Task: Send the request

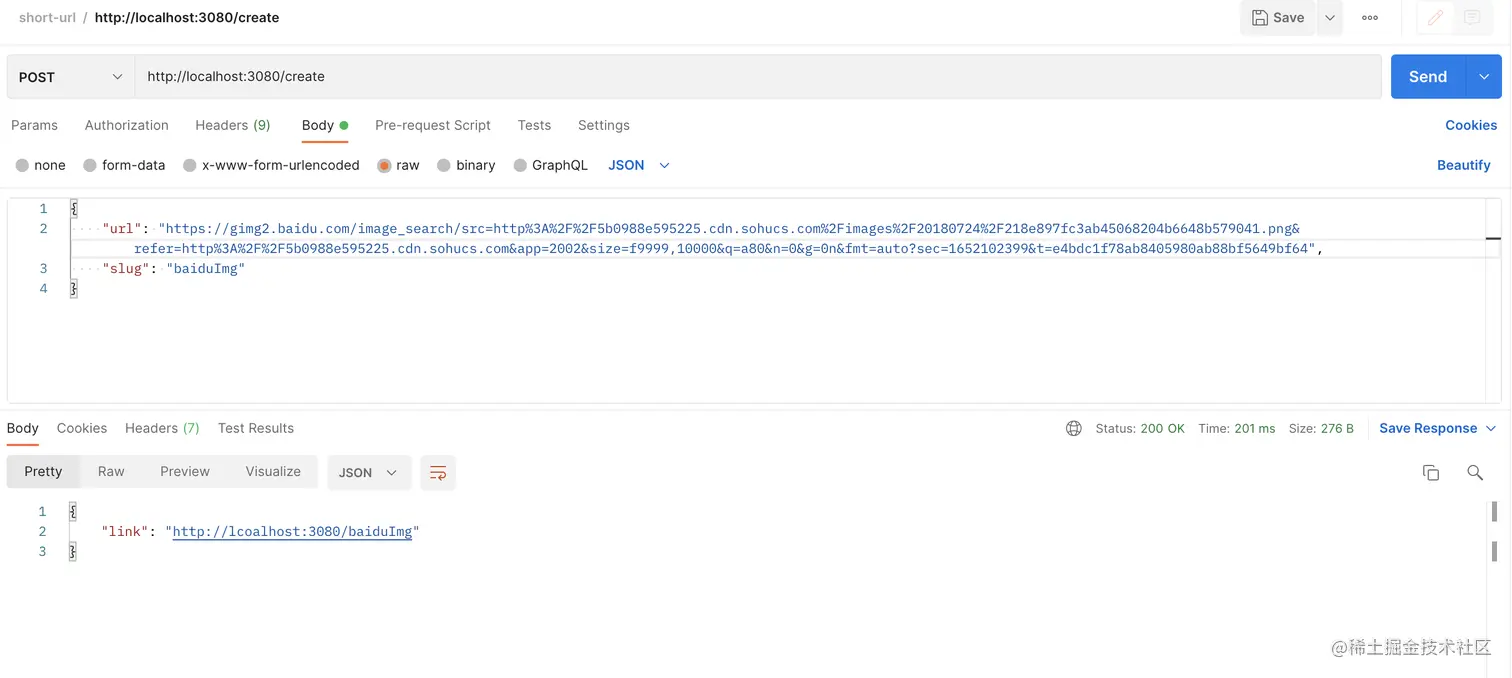Action: [1428, 77]
